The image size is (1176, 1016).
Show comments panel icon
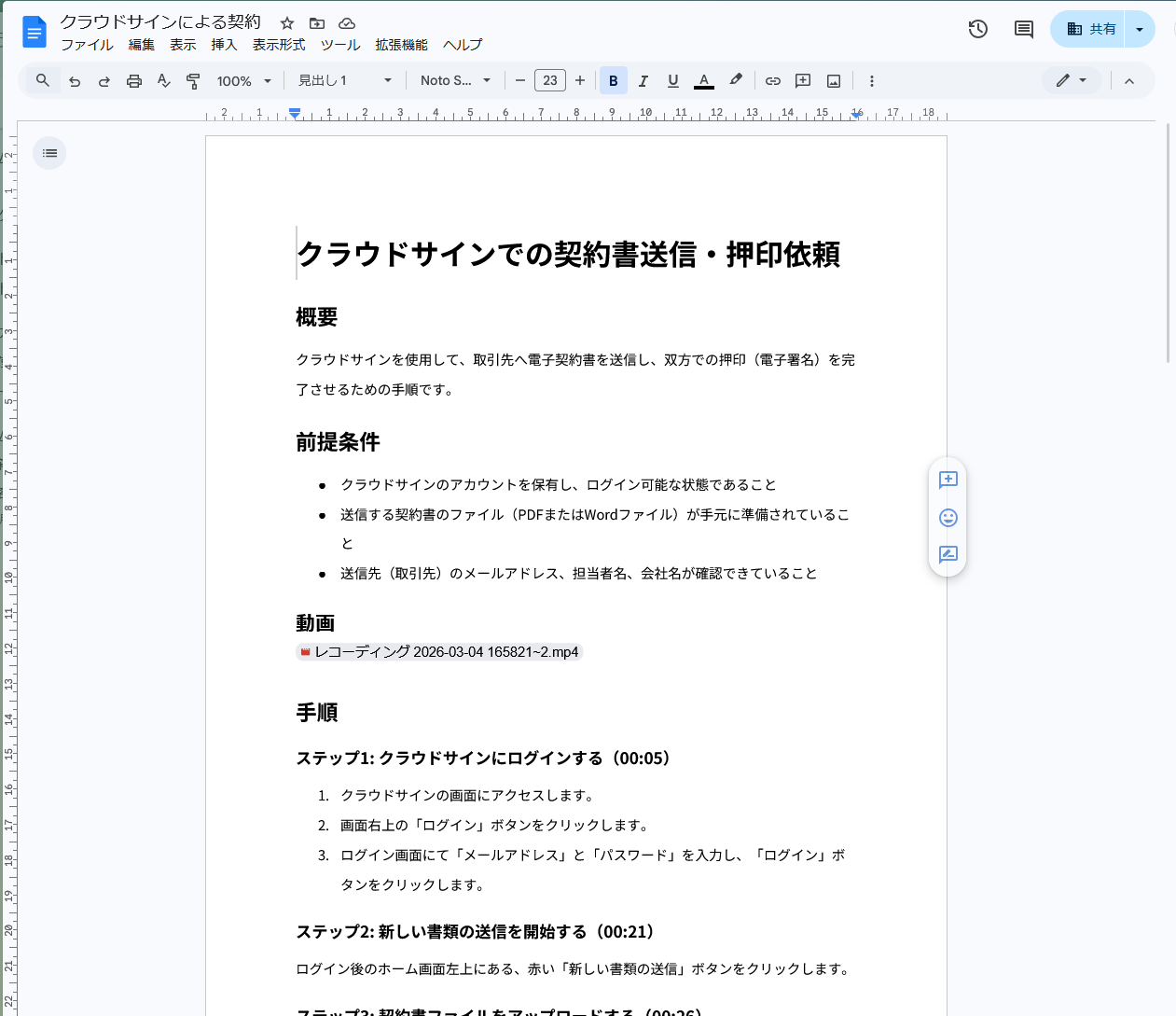[1024, 29]
